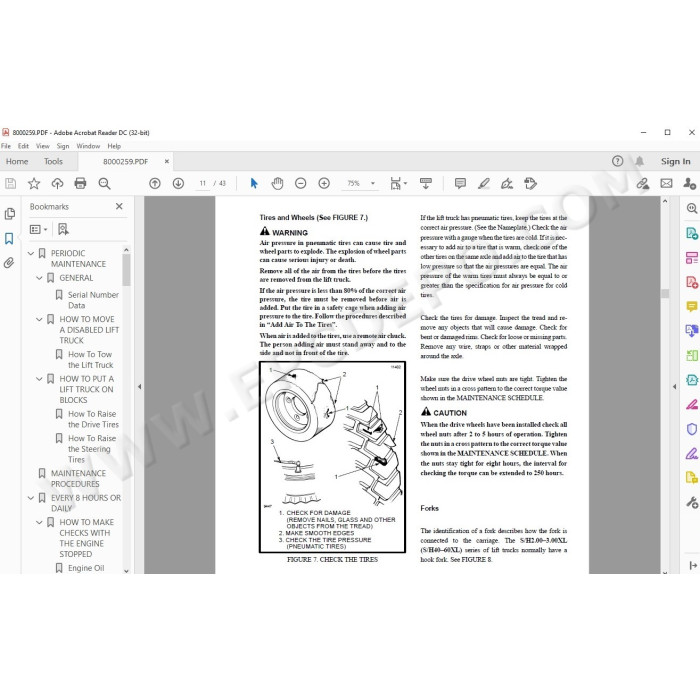Show page thumbnails panel icon
700x700 pixels.
pos(10,214)
